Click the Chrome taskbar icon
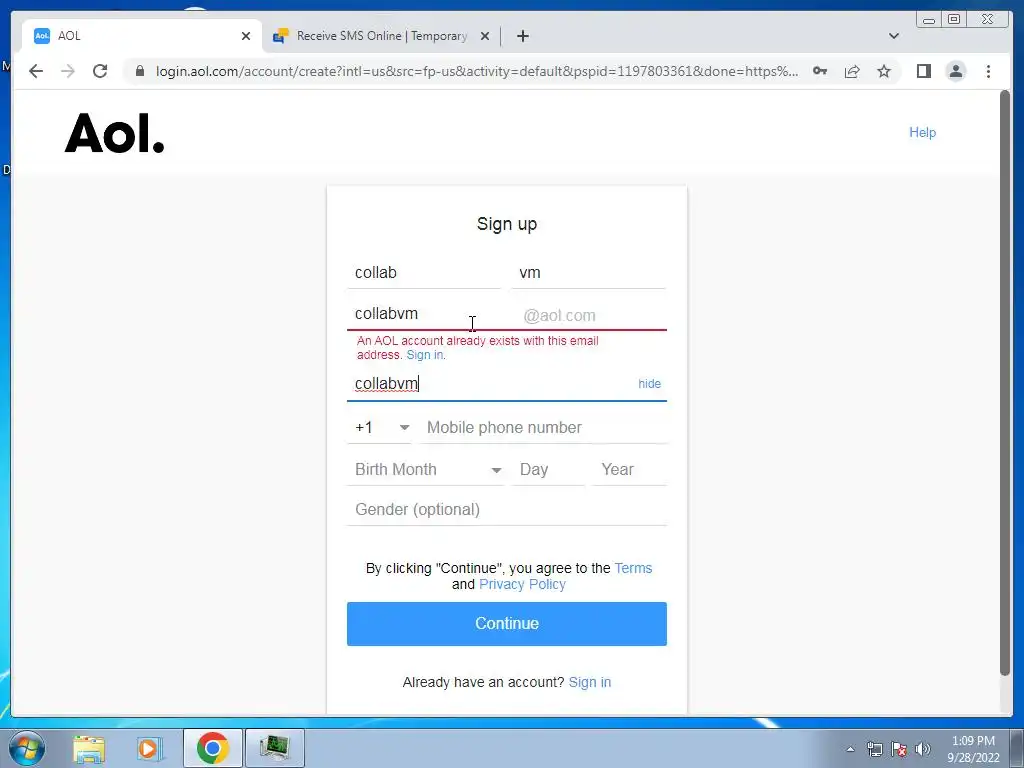Image resolution: width=1024 pixels, height=768 pixels. pyautogui.click(x=212, y=748)
